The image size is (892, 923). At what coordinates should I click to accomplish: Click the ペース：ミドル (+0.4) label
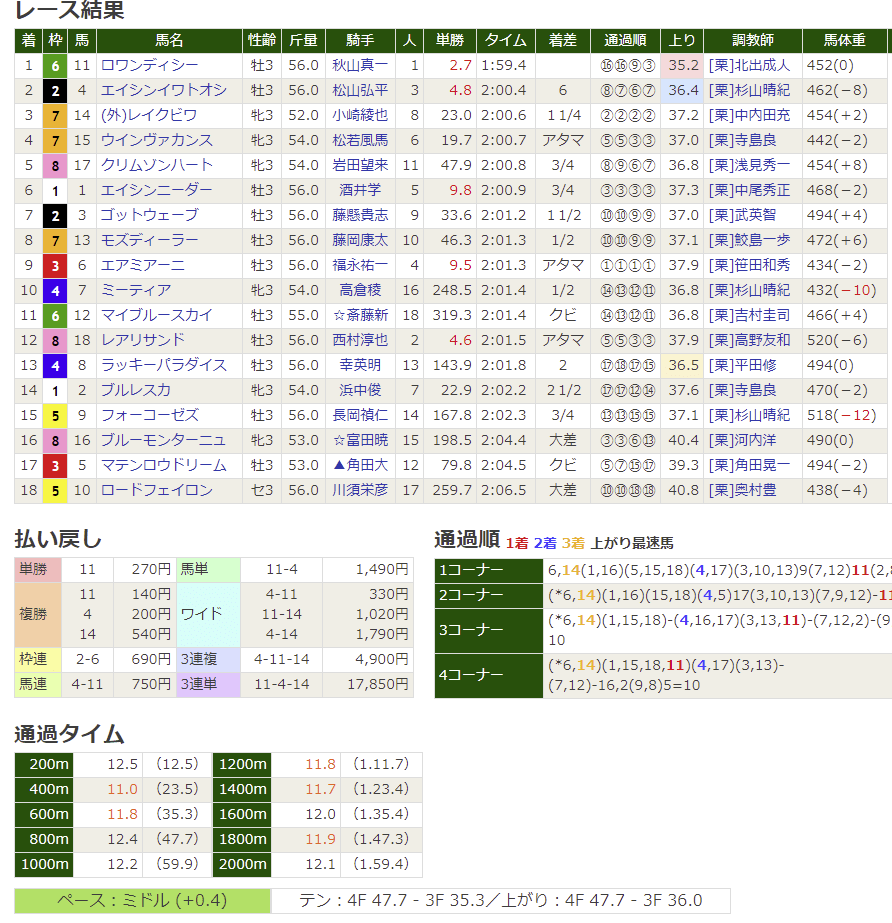coord(142,901)
